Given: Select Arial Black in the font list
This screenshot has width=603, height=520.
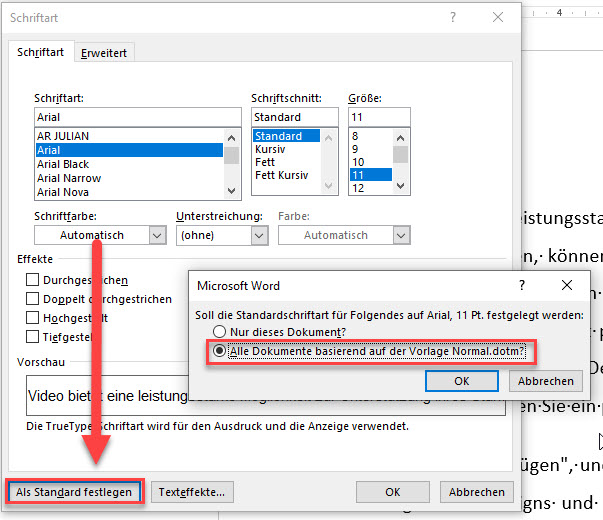Looking at the screenshot, I should (x=129, y=164).
